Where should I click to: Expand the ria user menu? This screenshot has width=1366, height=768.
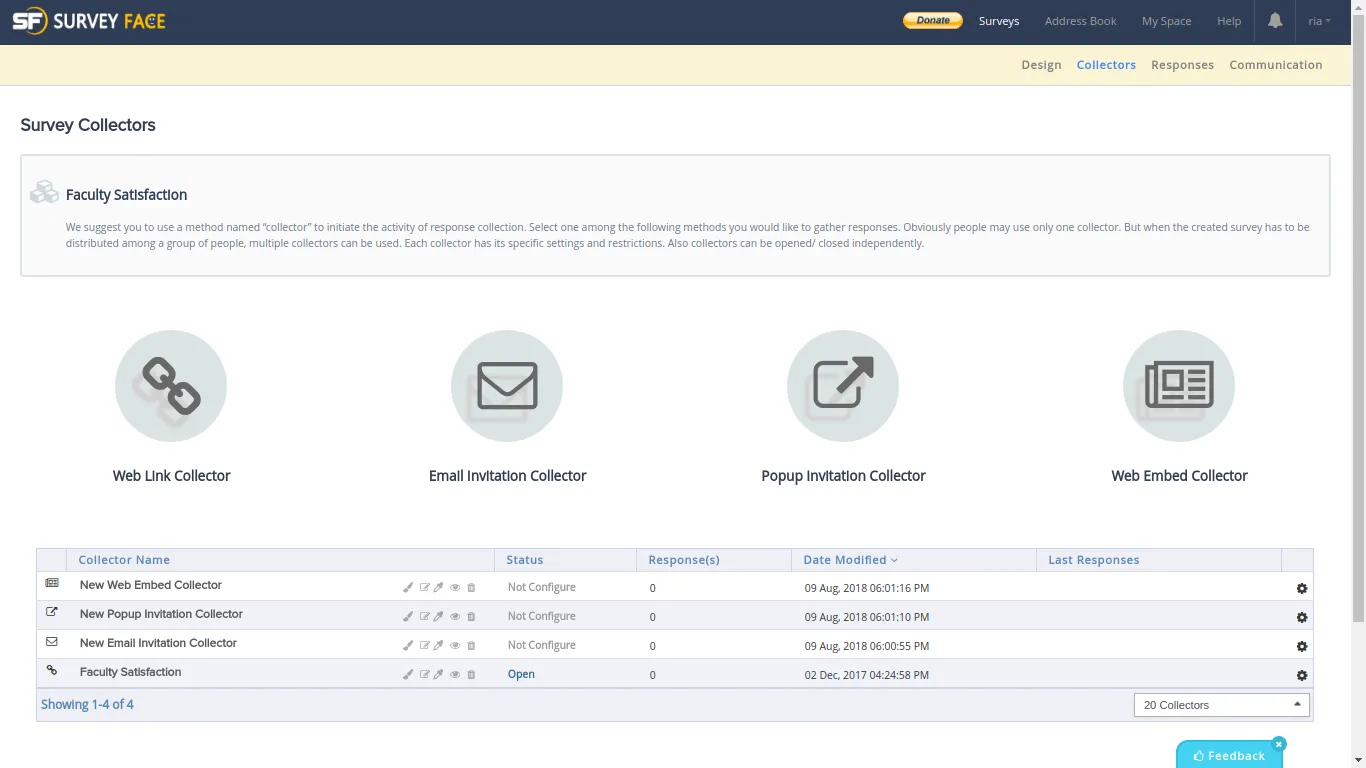pos(1319,21)
